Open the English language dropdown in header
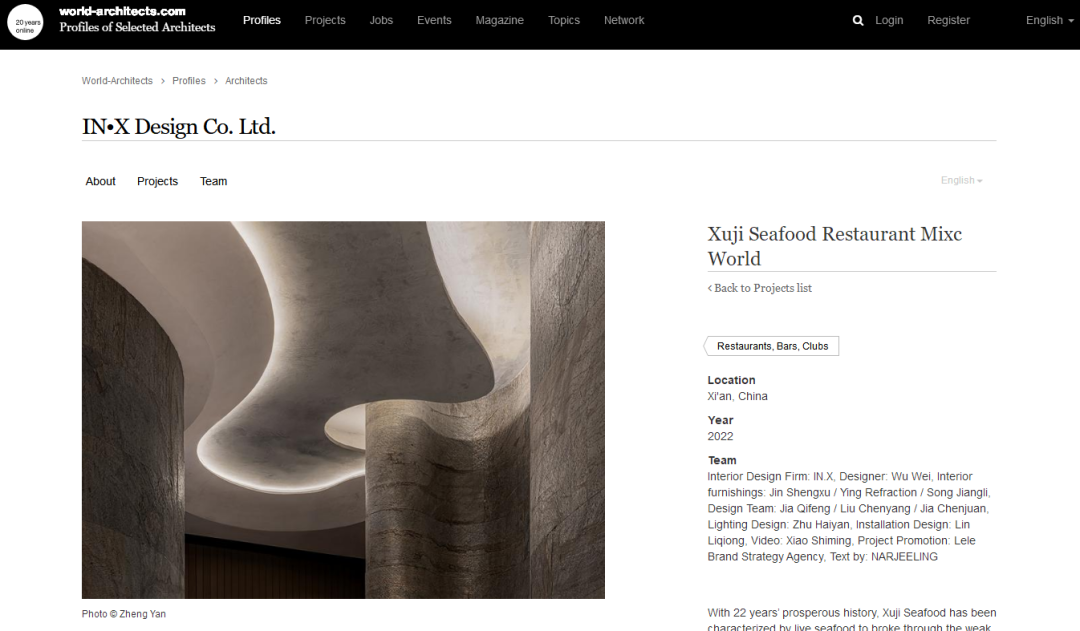Viewport: 1080px width, 631px height. pyautogui.click(x=1049, y=20)
